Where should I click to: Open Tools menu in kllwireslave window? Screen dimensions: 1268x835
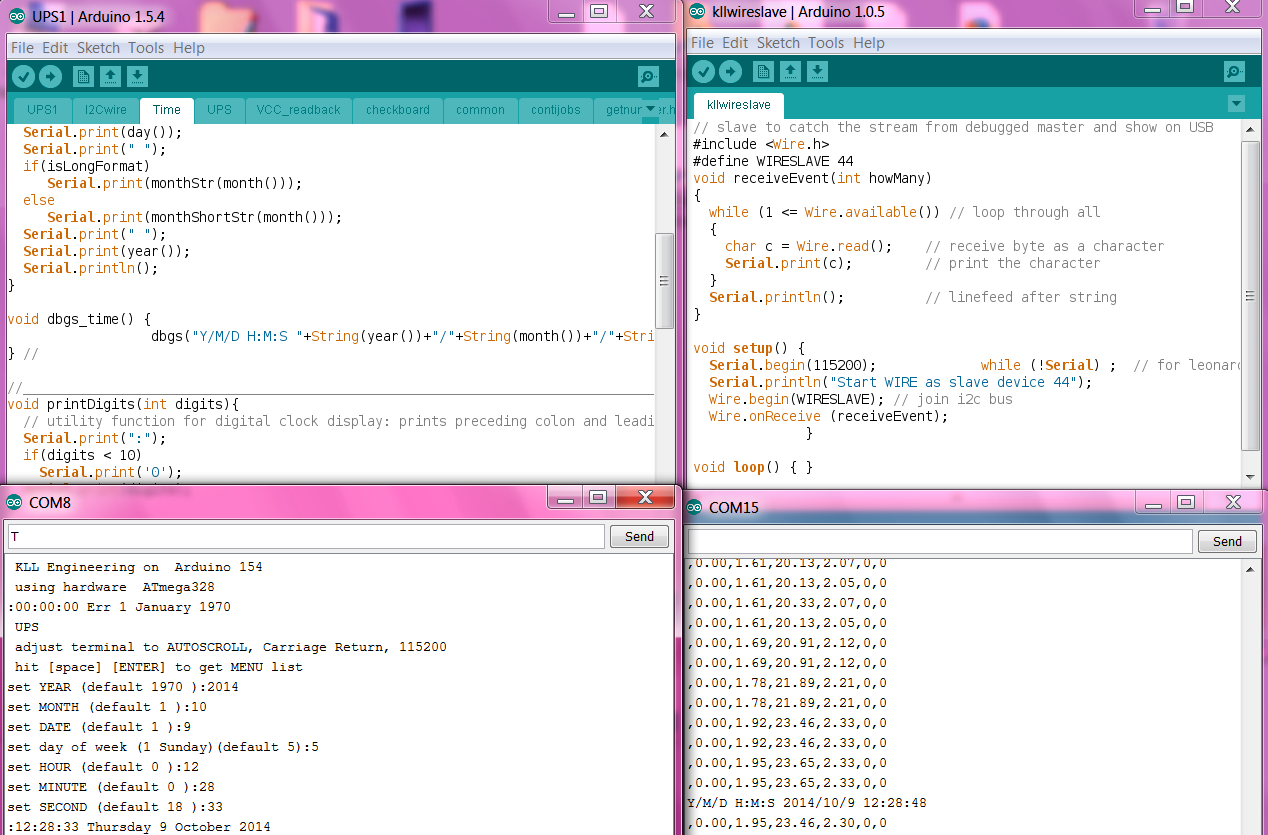tap(826, 43)
